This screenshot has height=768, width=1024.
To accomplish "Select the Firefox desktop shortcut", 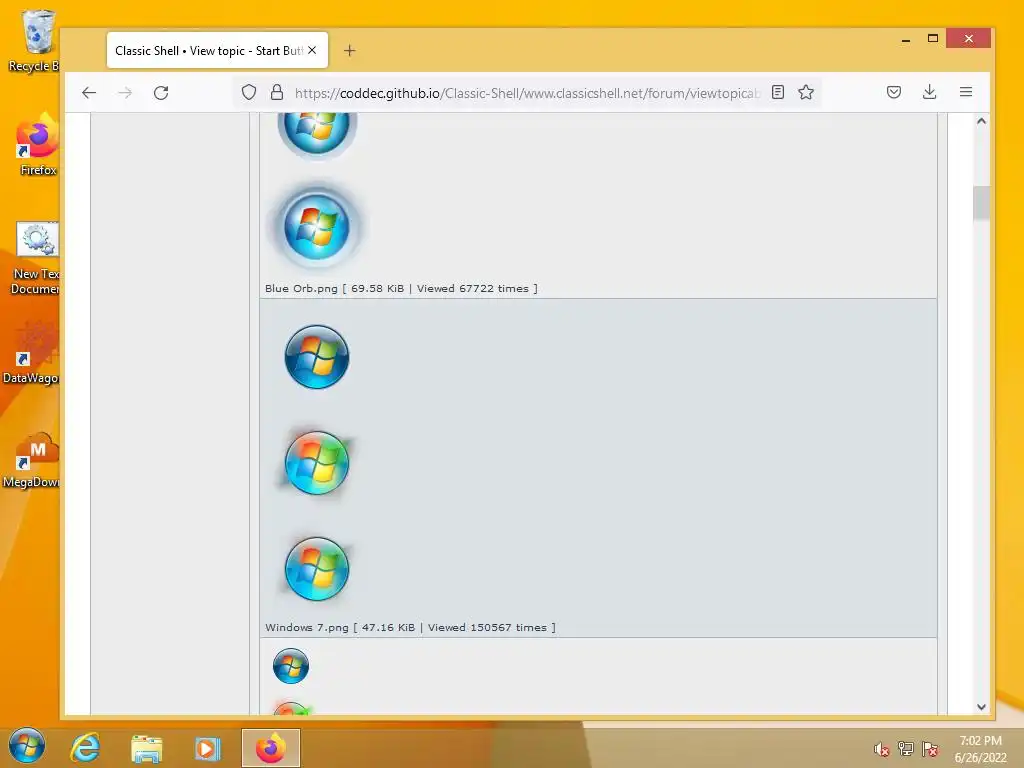I will (37, 144).
